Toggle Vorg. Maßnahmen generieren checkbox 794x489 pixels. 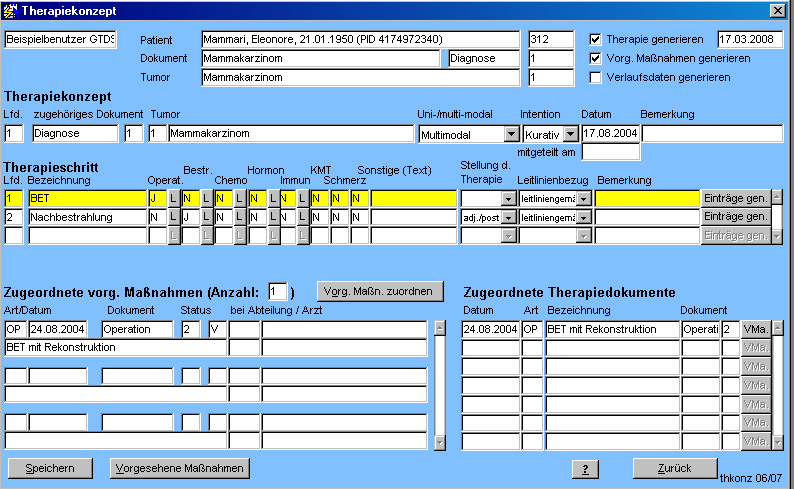[x=596, y=58]
